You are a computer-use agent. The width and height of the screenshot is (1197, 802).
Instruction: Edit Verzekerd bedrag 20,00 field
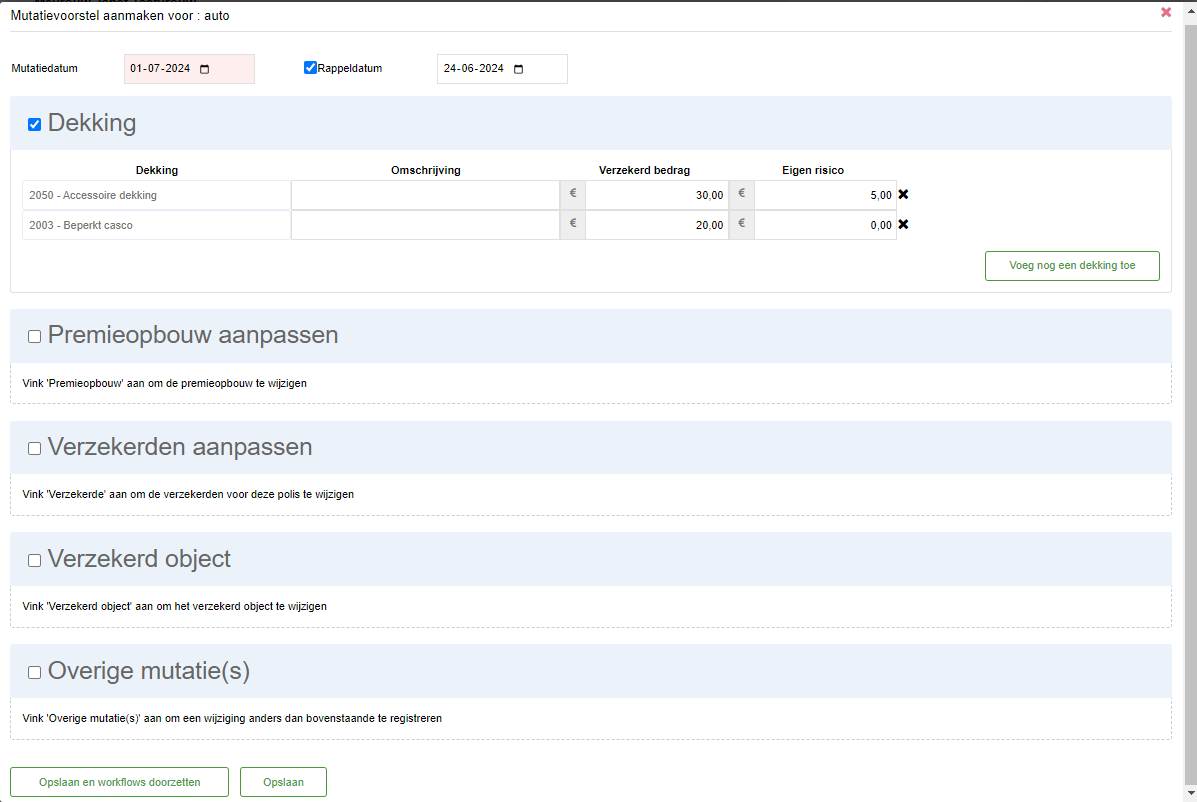tap(657, 225)
